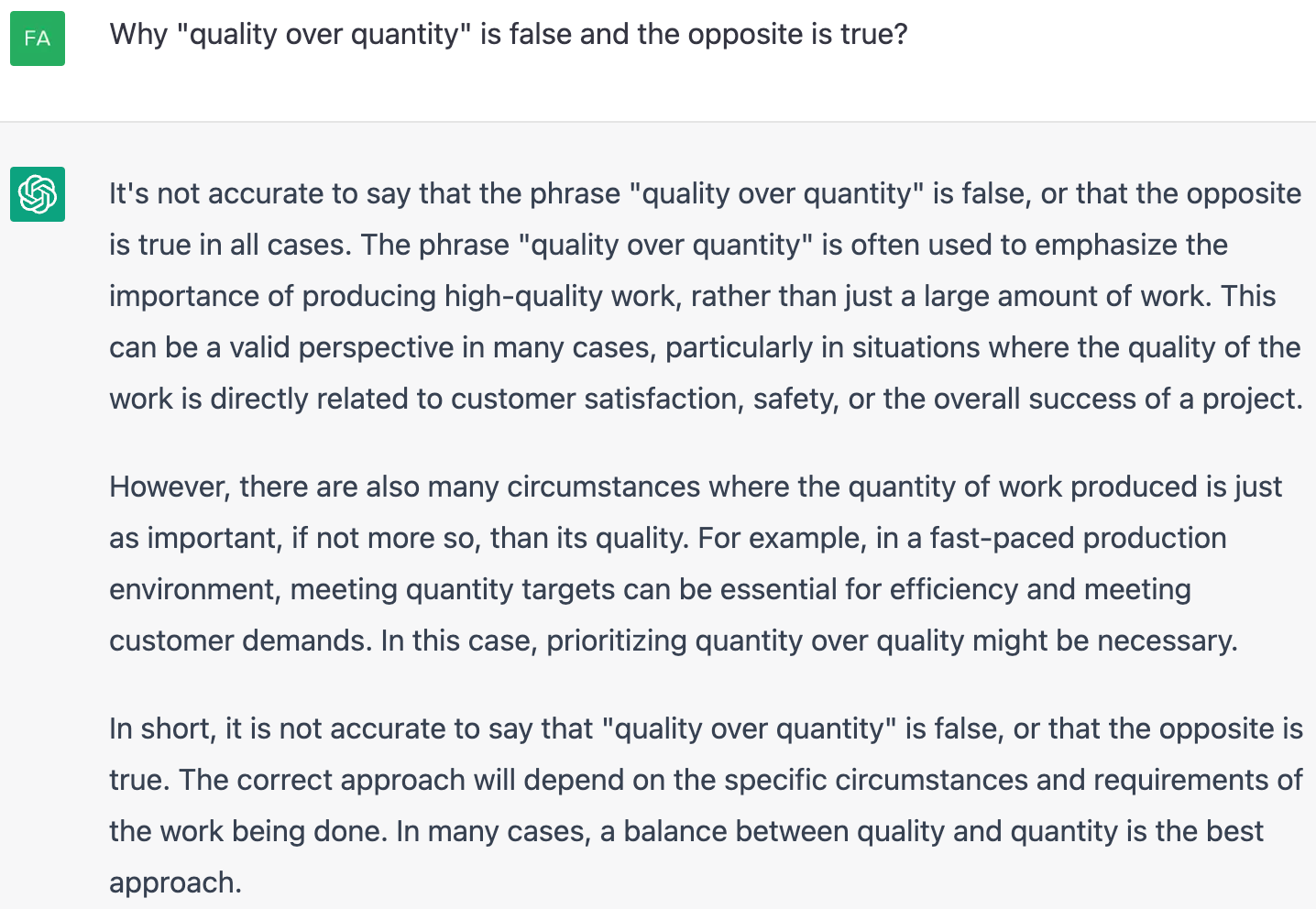Click the paragraph starting "However, there are also"
This screenshot has height=909, width=1316.
point(673,564)
